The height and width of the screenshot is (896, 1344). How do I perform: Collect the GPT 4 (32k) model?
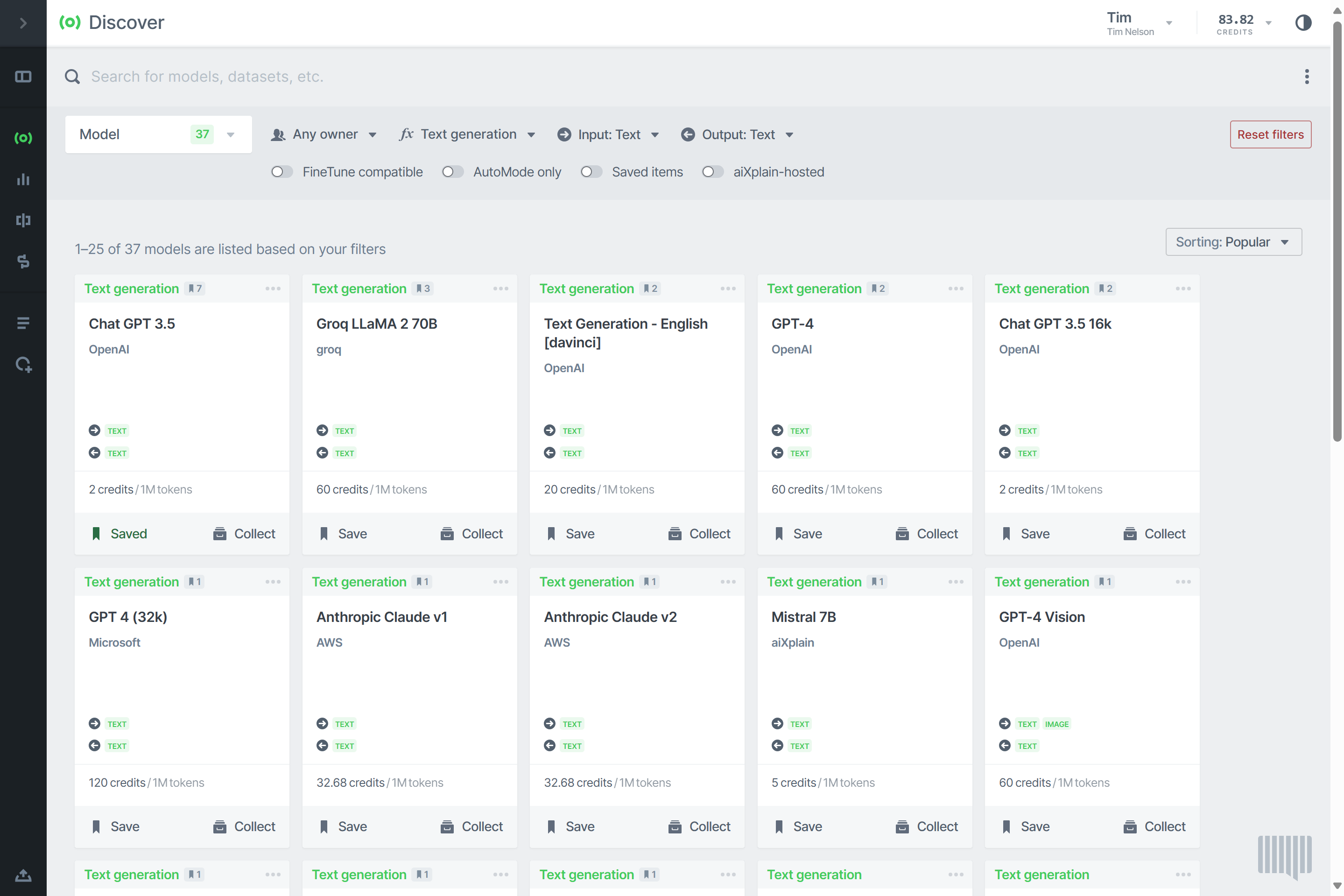[x=244, y=826]
